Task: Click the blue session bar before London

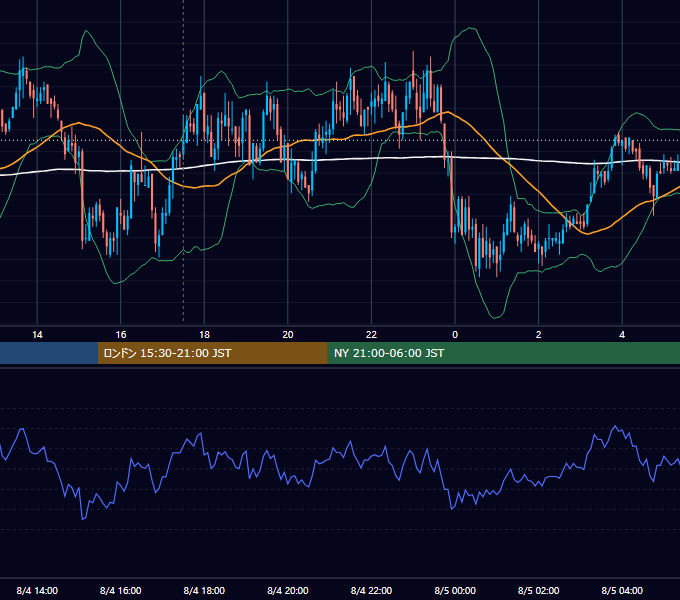Action: click(49, 353)
